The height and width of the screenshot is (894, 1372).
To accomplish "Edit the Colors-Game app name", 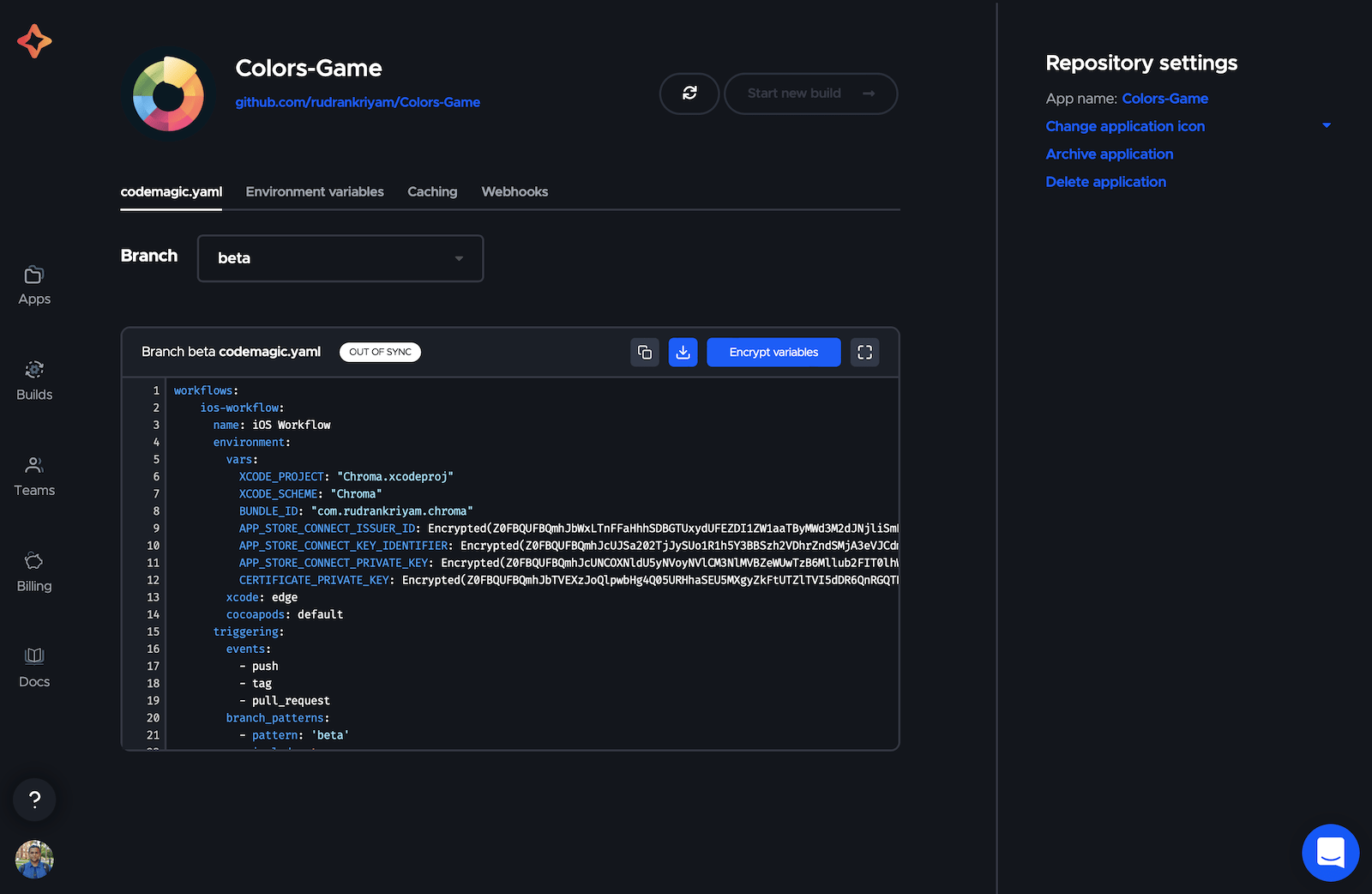I will [1164, 99].
